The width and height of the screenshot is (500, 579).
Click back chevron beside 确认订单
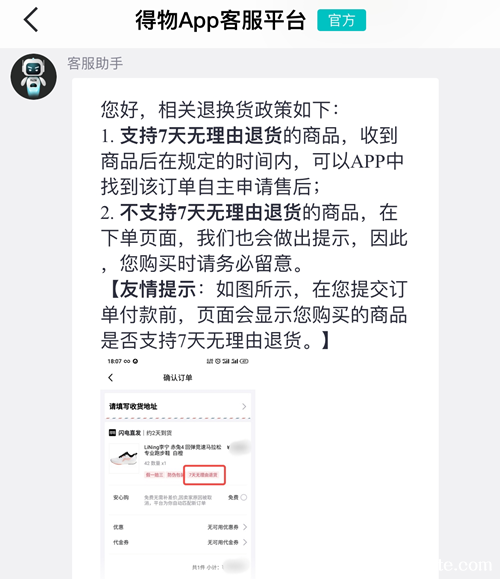click(110, 377)
